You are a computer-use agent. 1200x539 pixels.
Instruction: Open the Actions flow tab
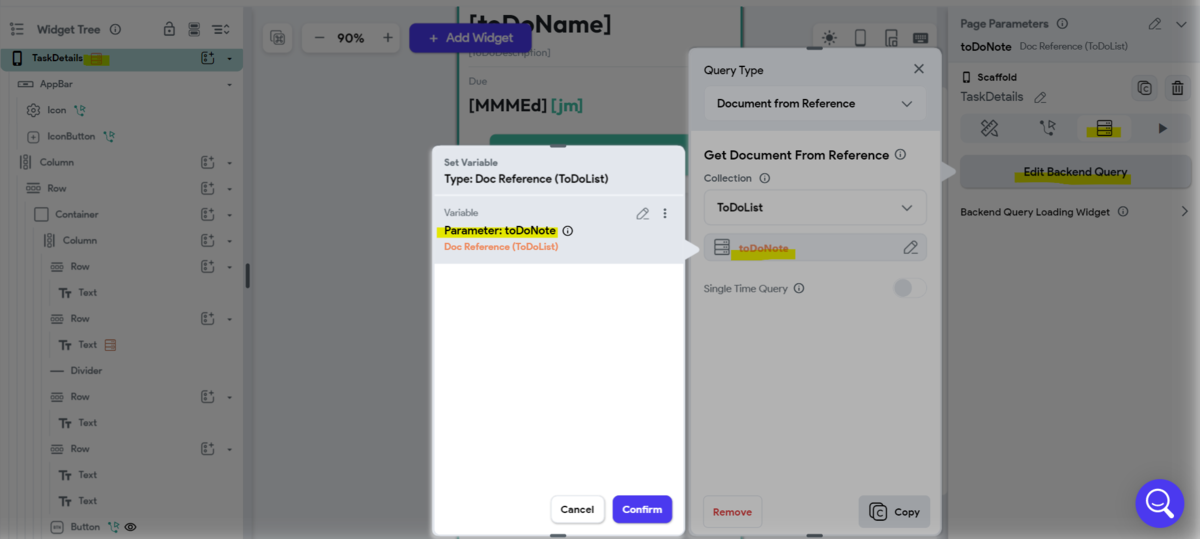pyautogui.click(x=1047, y=128)
